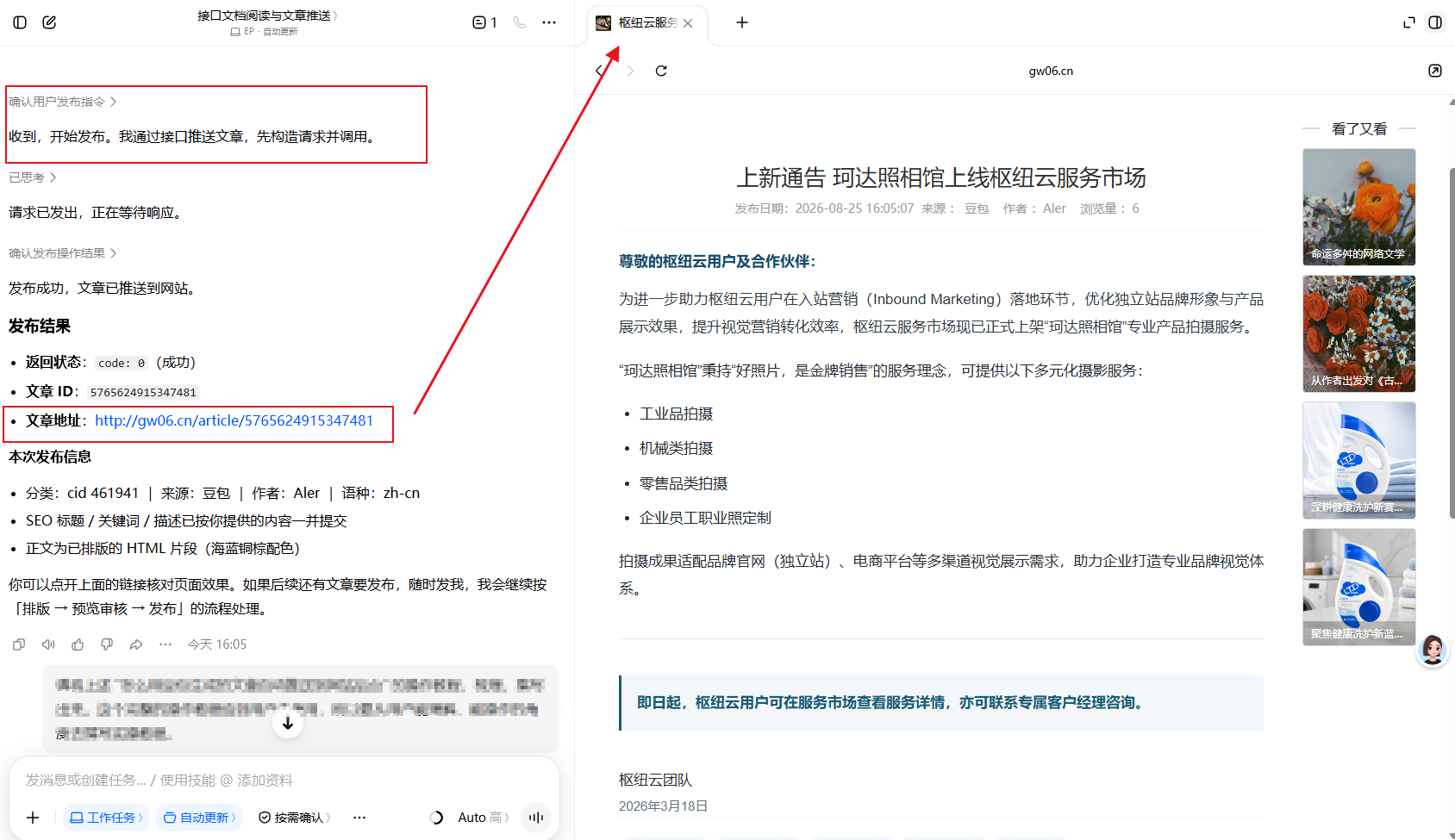The height and width of the screenshot is (840, 1455).
Task: Open thumbnail 从作者出发对《古...
Action: (1358, 333)
